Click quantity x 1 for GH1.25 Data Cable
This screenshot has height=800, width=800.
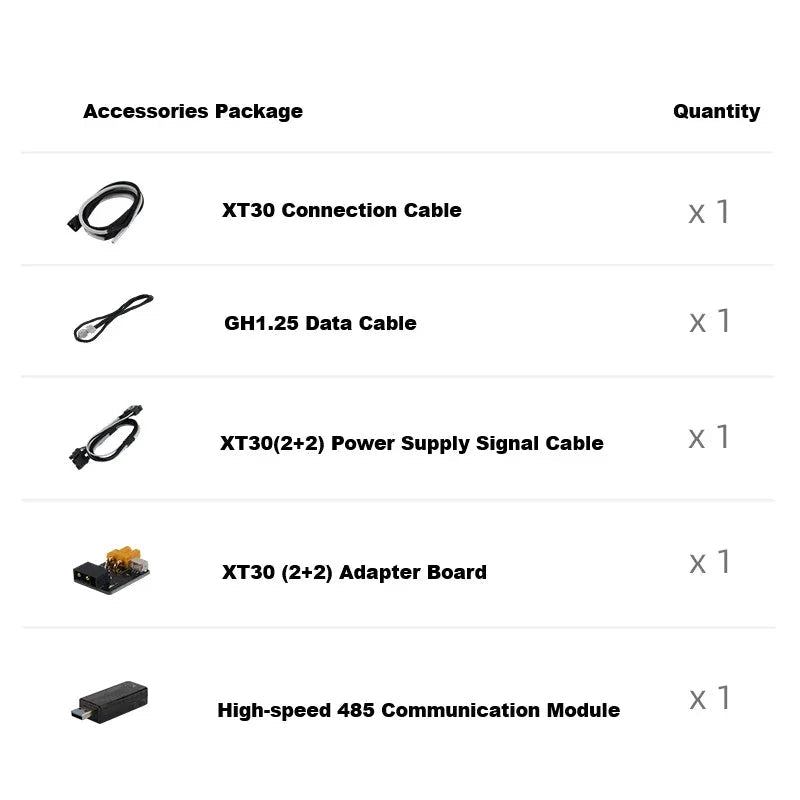point(709,321)
